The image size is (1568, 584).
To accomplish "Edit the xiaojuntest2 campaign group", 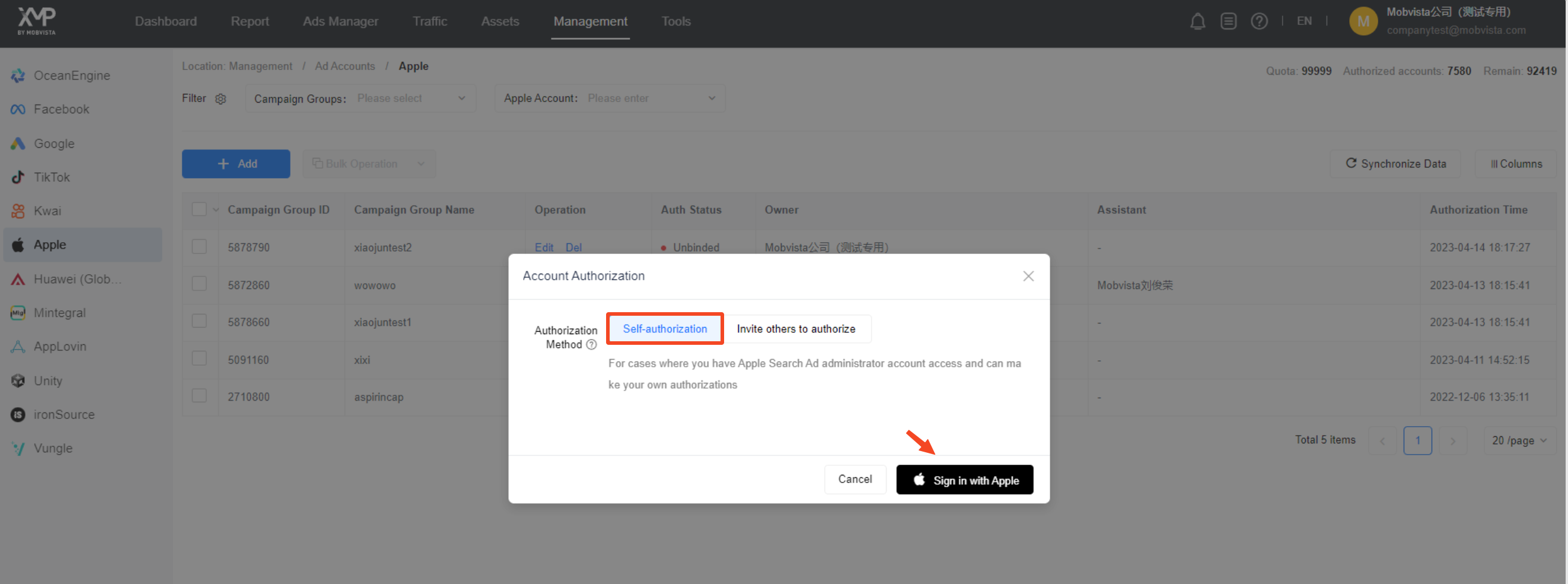I will [544, 247].
